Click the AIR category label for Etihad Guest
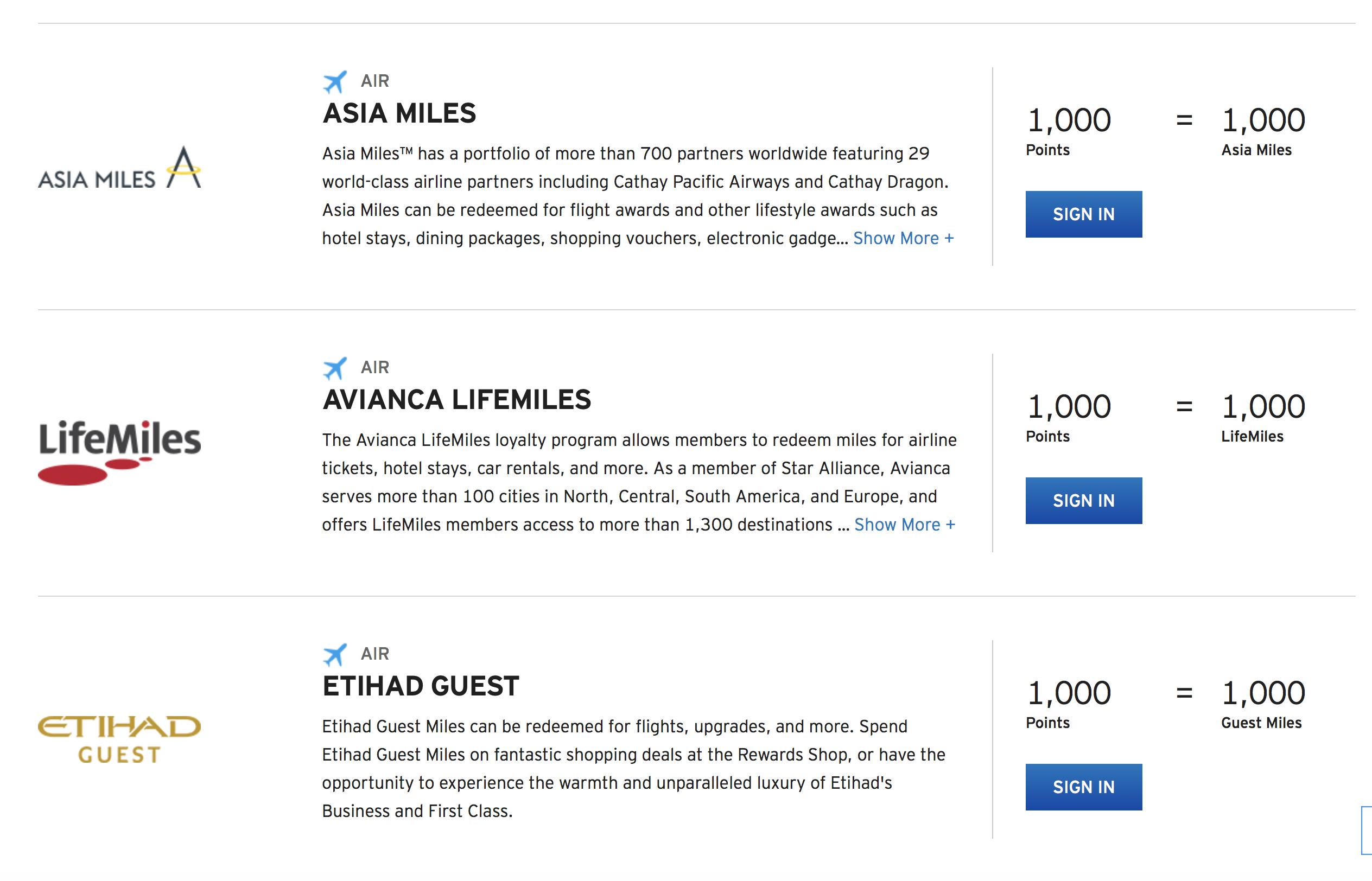This screenshot has height=881, width=1372. [x=375, y=654]
